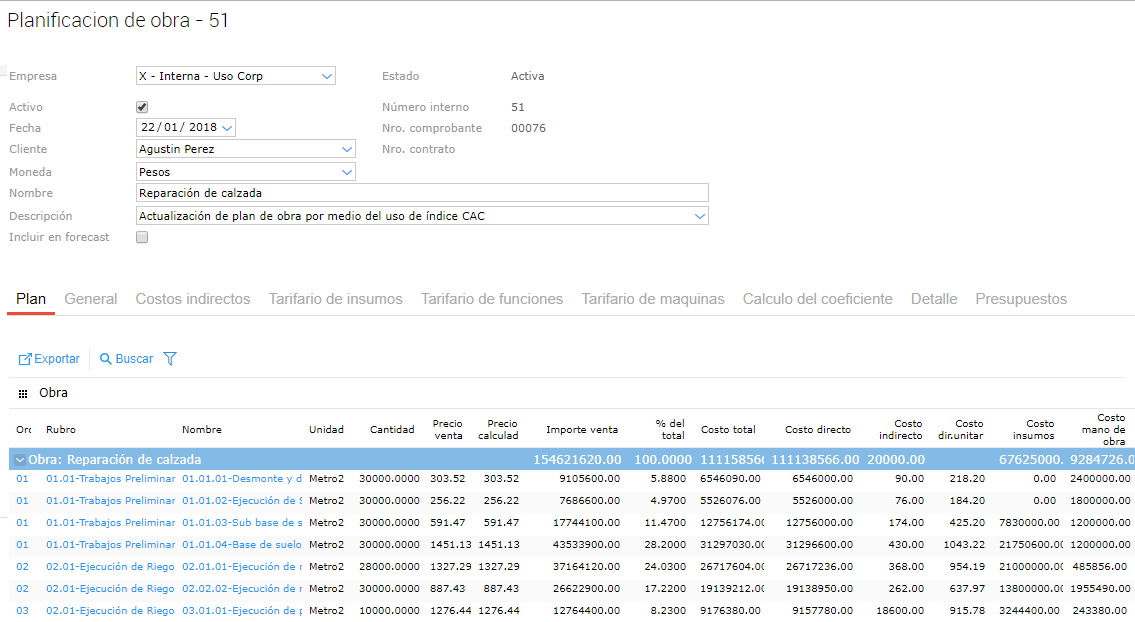Switch to the Costos indirectos tab
The width and height of the screenshot is (1135, 622).
[x=193, y=299]
